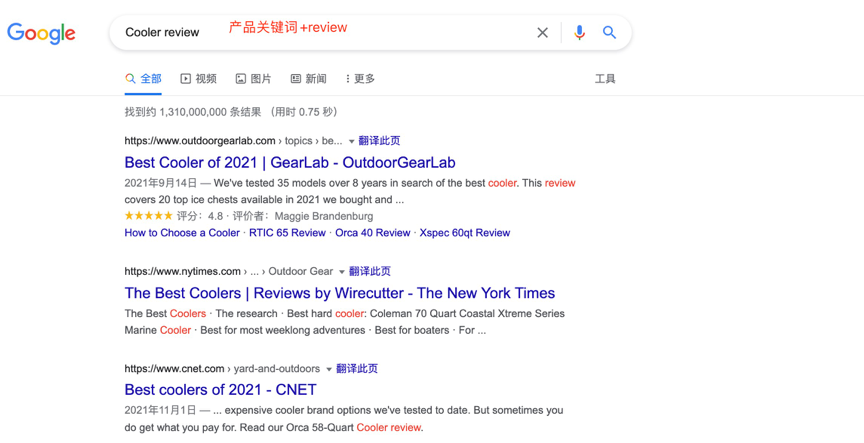Switch to the 新闻 tab
The height and width of the screenshot is (443, 864).
point(309,79)
